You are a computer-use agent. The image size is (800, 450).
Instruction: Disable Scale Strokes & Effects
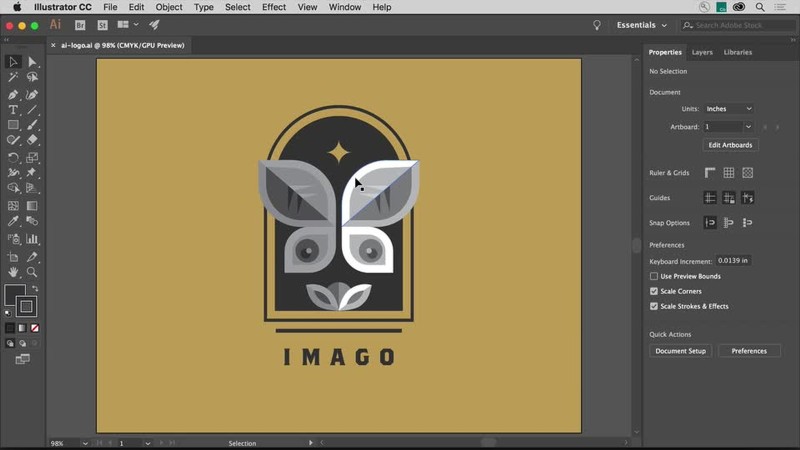pos(654,306)
